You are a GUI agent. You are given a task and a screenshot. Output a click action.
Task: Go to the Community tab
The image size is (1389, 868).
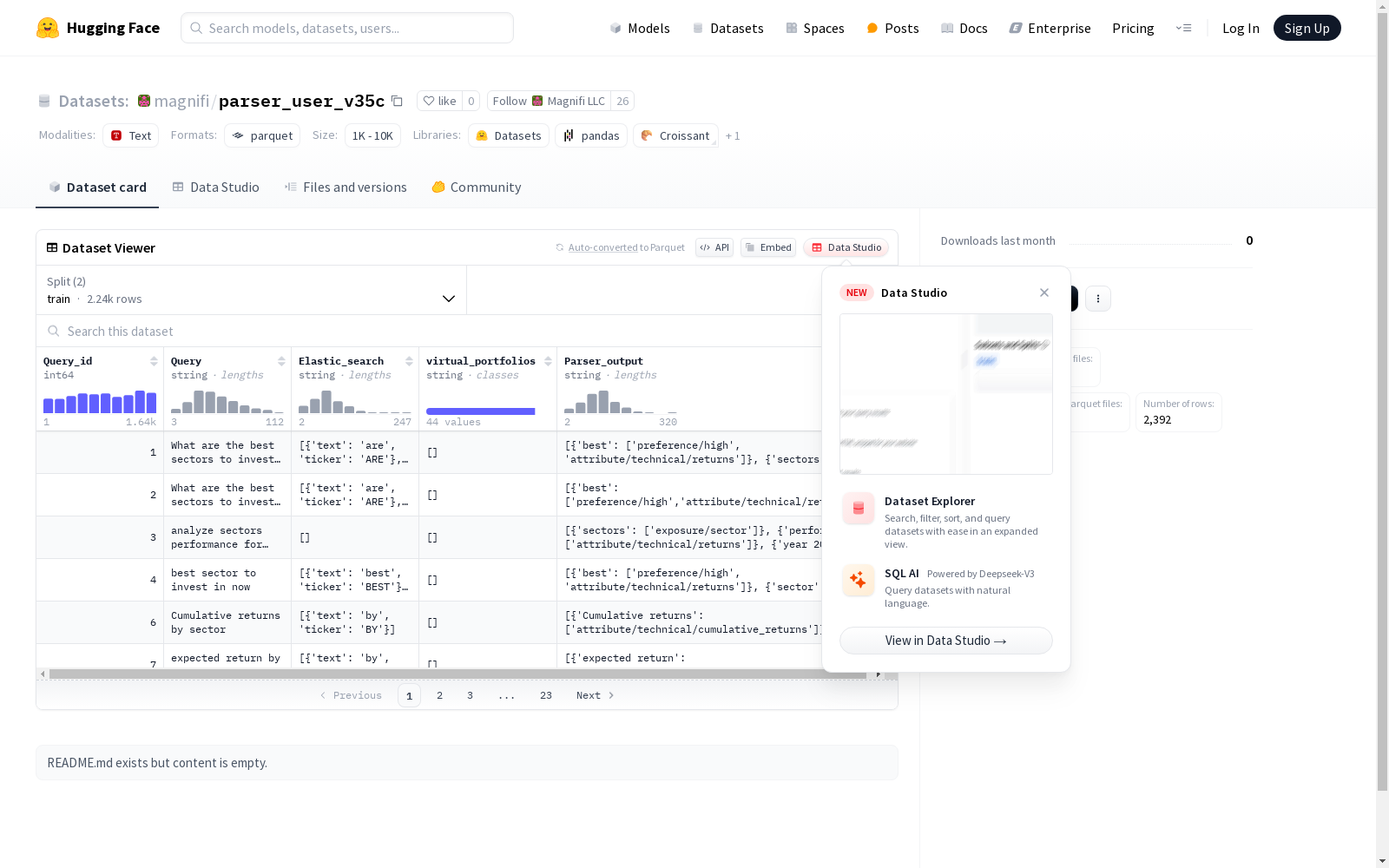click(477, 187)
